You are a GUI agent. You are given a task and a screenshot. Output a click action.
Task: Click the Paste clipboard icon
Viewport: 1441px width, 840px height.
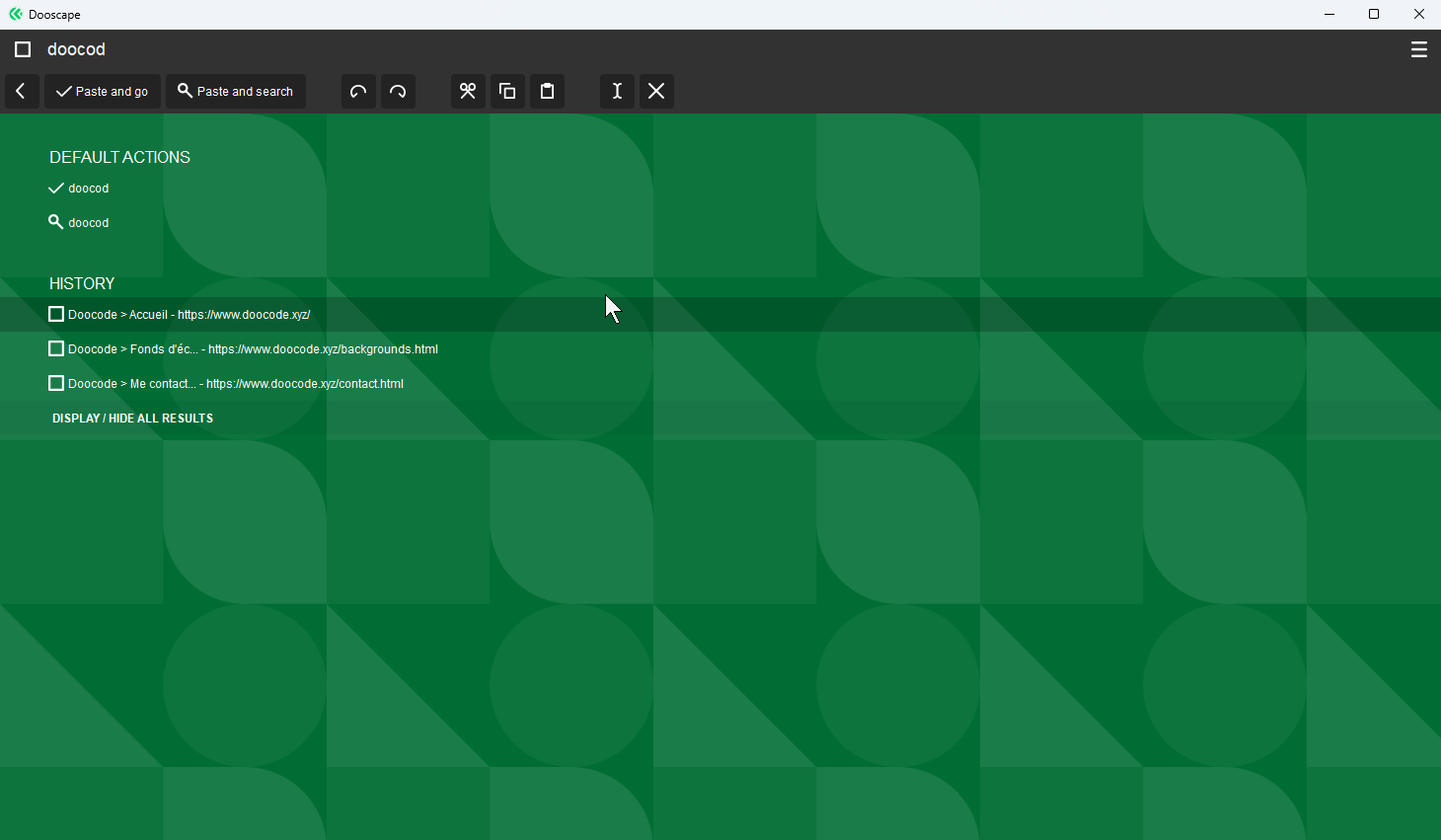tap(547, 91)
